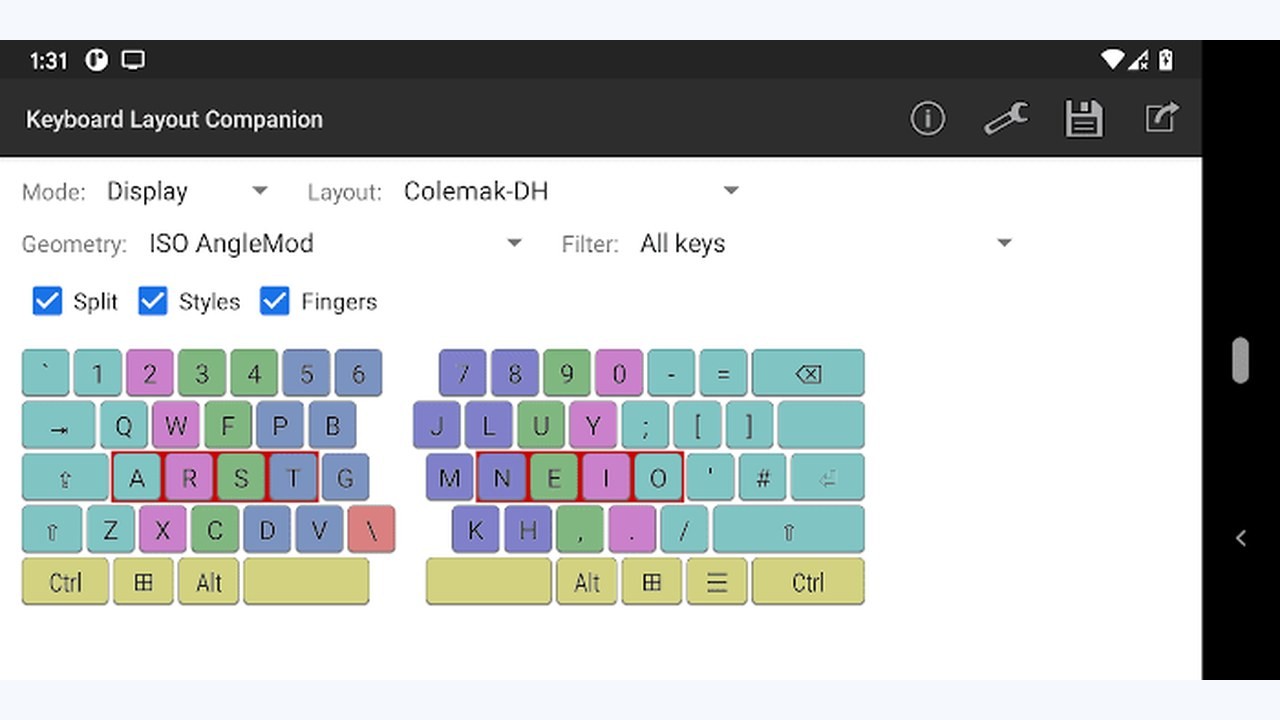Screen dimensions: 1280x720
Task: Click the battery status icon
Action: 1166,60
